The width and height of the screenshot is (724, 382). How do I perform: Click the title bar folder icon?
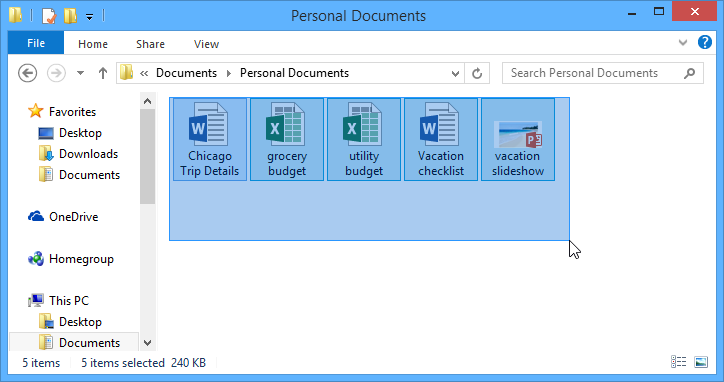coord(15,15)
